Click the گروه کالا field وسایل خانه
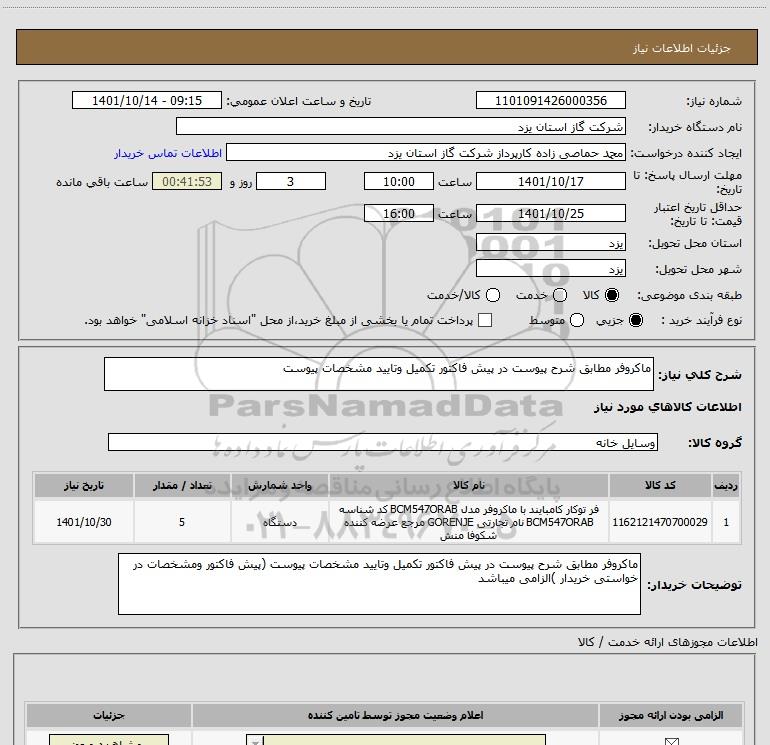The width and height of the screenshot is (770, 745). pyautogui.click(x=383, y=442)
